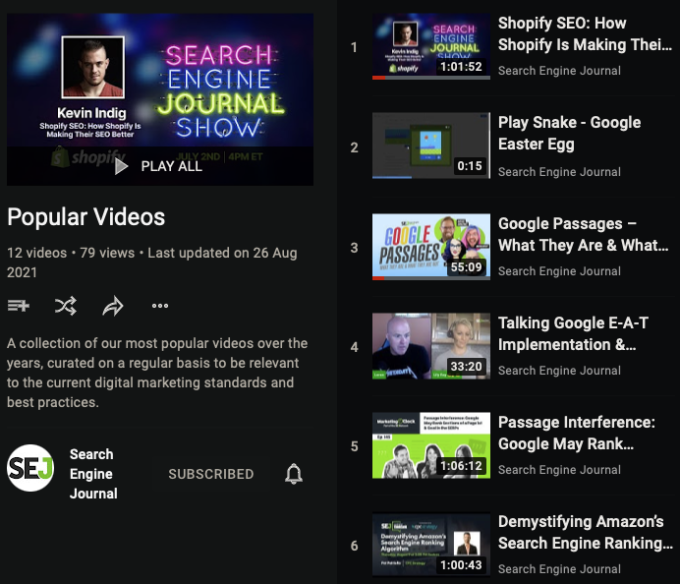Click title 'Google Passages – What They Are & What...'
The width and height of the screenshot is (680, 584).
tap(583, 234)
